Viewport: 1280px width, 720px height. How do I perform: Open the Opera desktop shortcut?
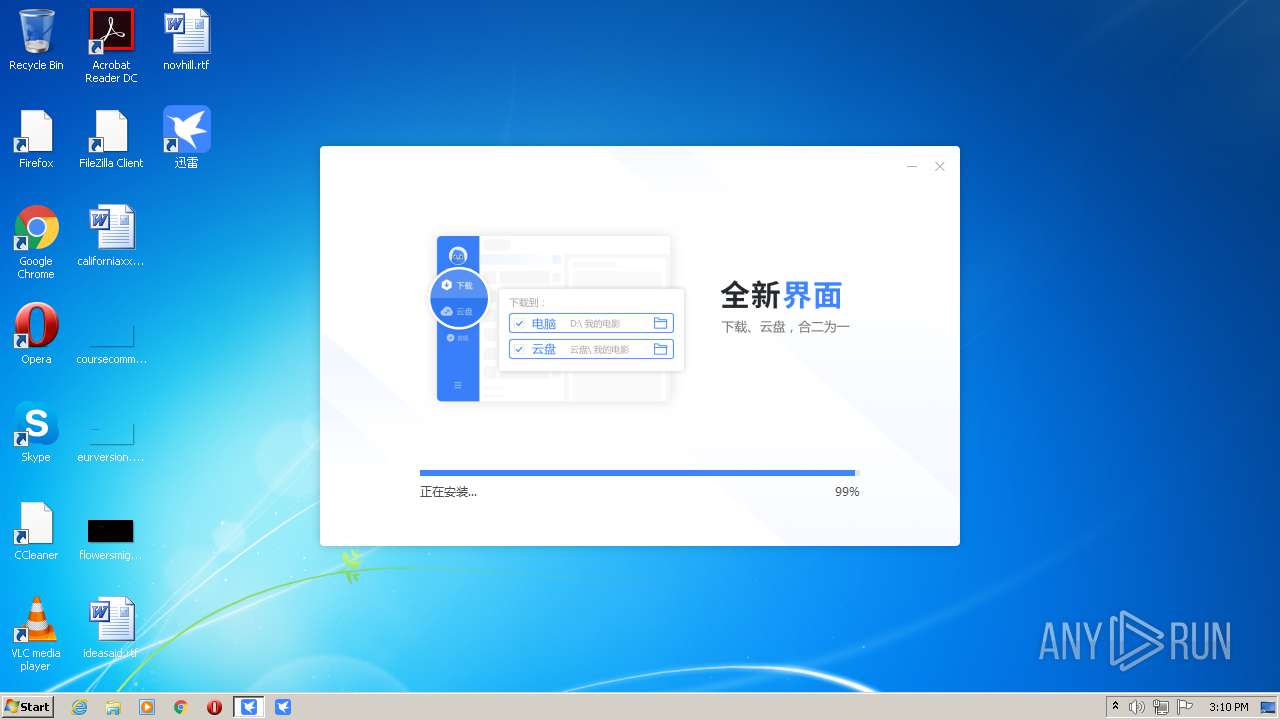pos(36,334)
